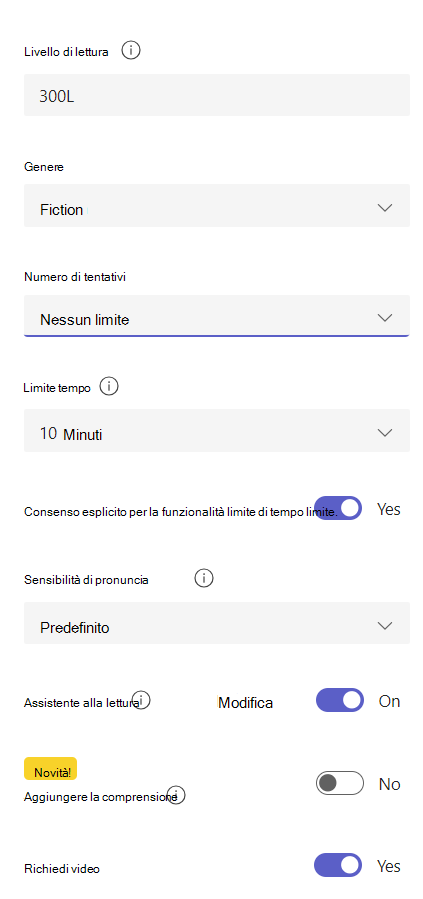Click the 300L reading level field
The image size is (423, 899).
click(217, 95)
